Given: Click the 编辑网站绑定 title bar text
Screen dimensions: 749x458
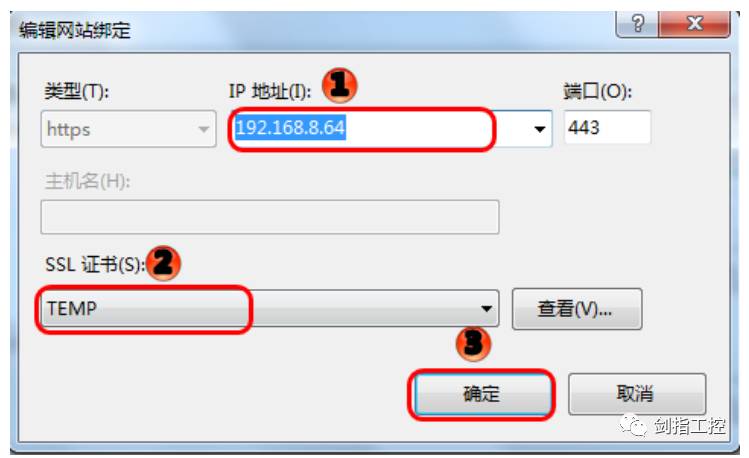Looking at the screenshot, I should coord(75,31).
